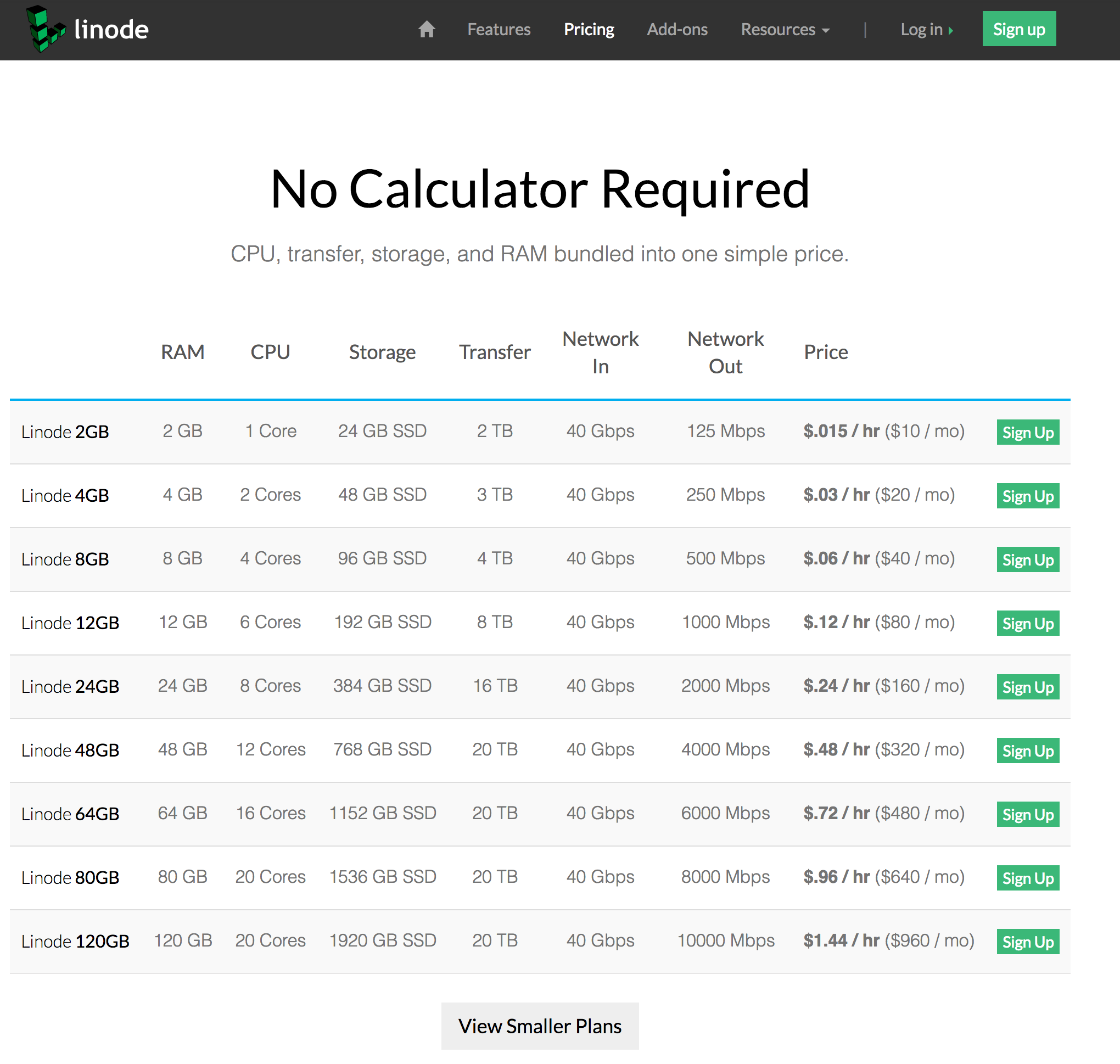The image size is (1120, 1064).
Task: Click the '$.12 / hr ($80 / mo)' price
Action: (879, 622)
